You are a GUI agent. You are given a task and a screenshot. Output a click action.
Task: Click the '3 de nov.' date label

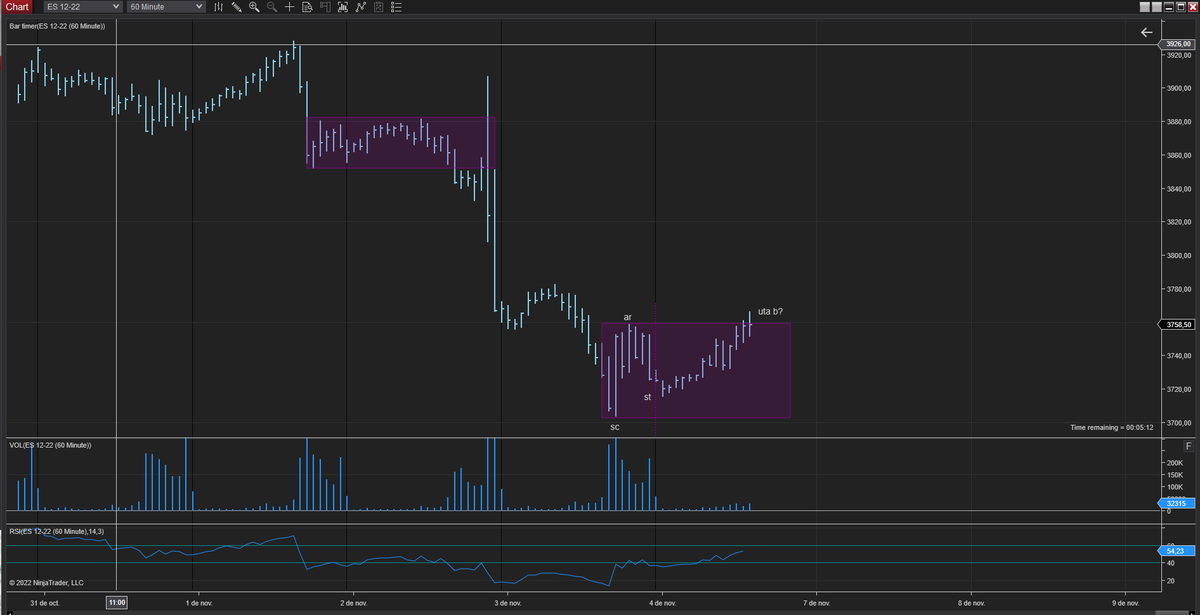pyautogui.click(x=508, y=603)
